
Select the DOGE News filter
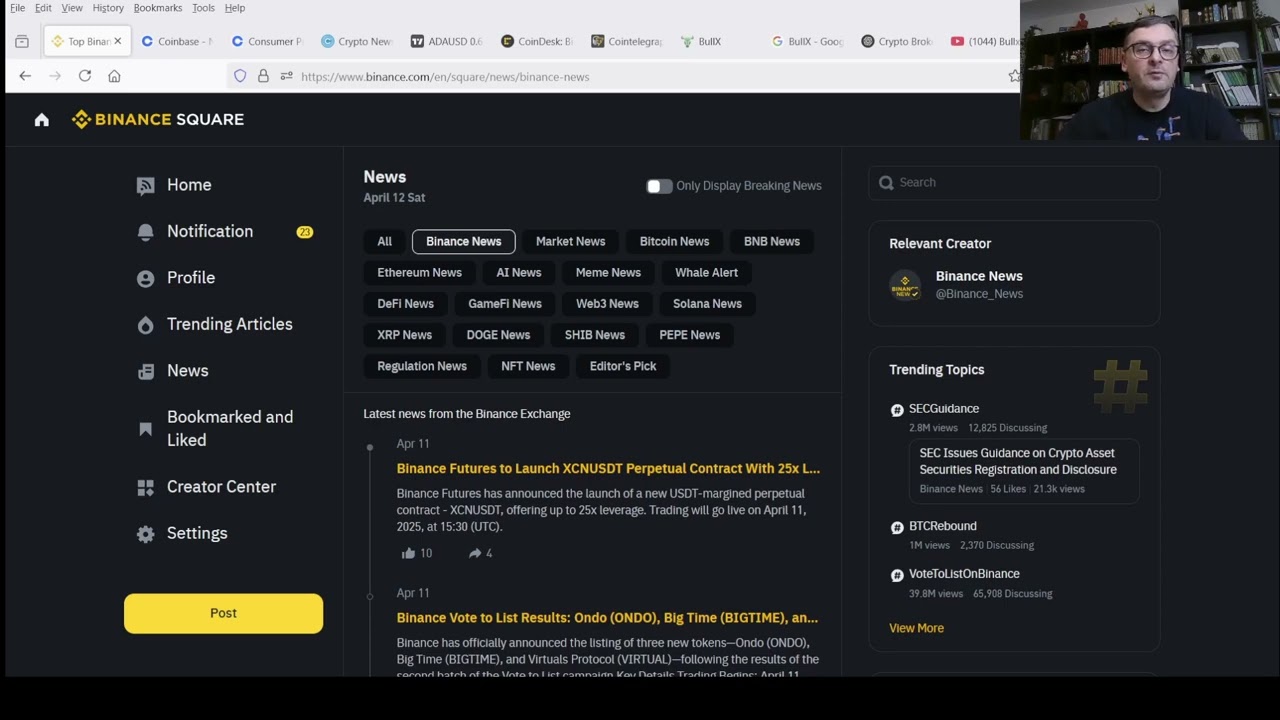pyautogui.click(x=498, y=335)
